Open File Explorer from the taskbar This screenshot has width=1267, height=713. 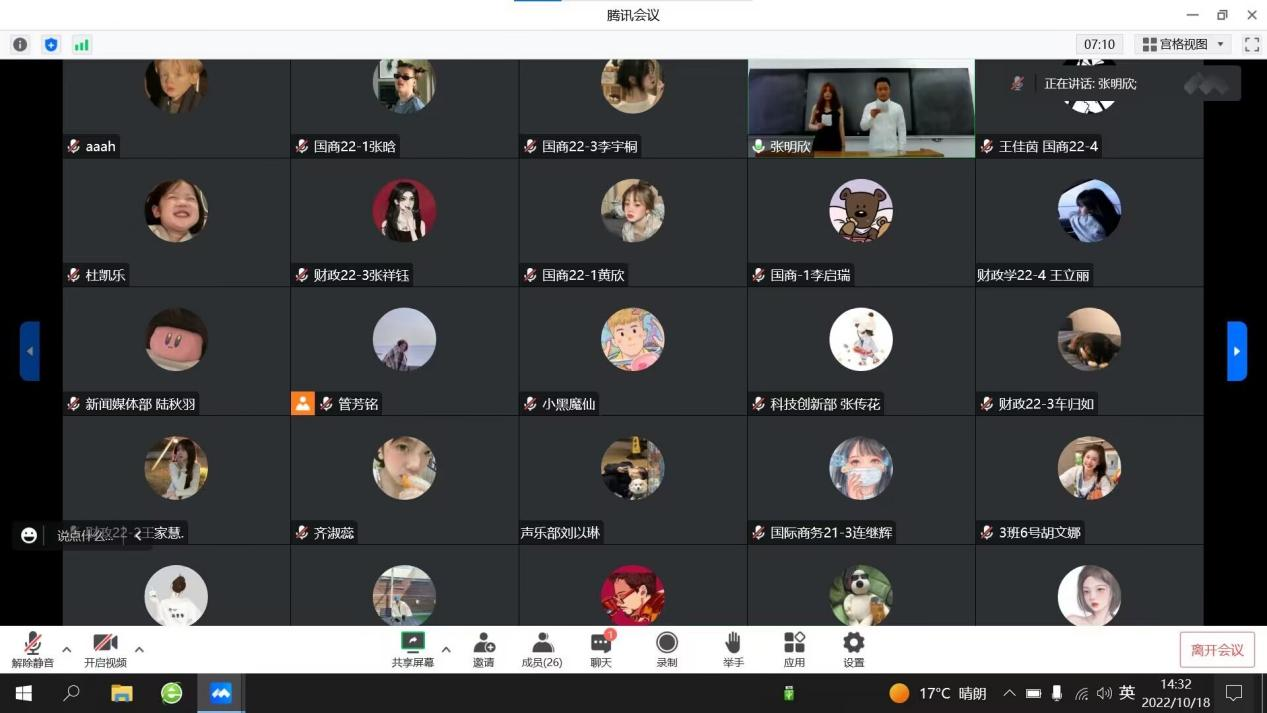point(122,693)
